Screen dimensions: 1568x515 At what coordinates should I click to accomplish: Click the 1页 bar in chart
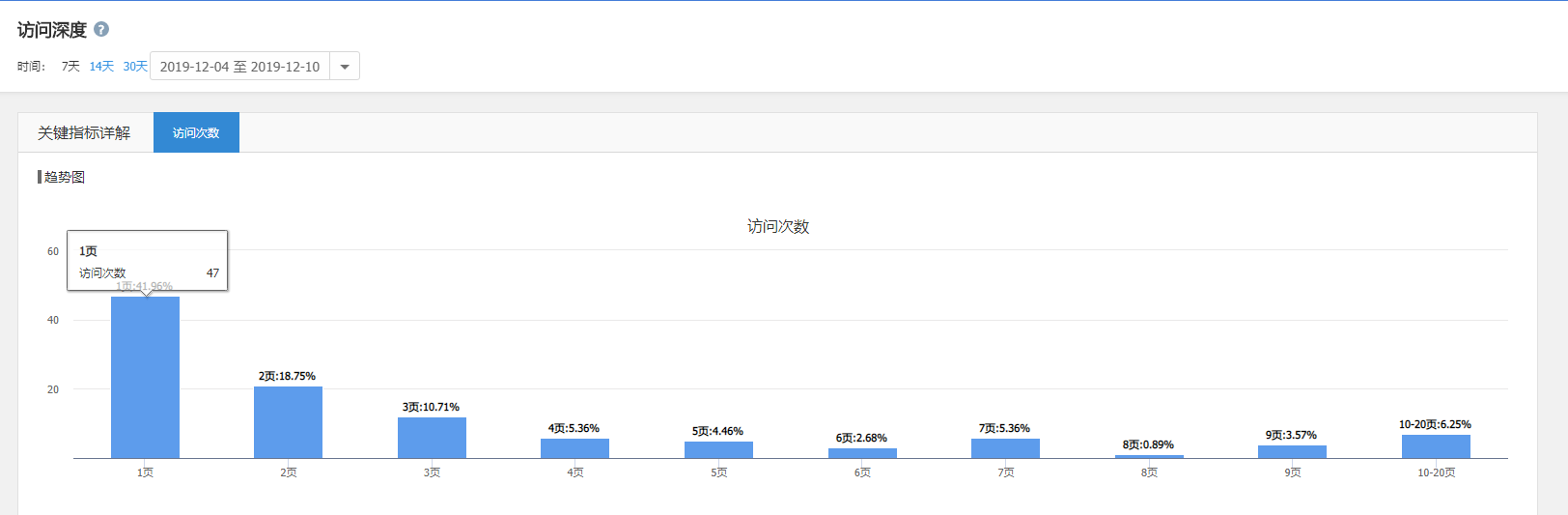pos(145,377)
